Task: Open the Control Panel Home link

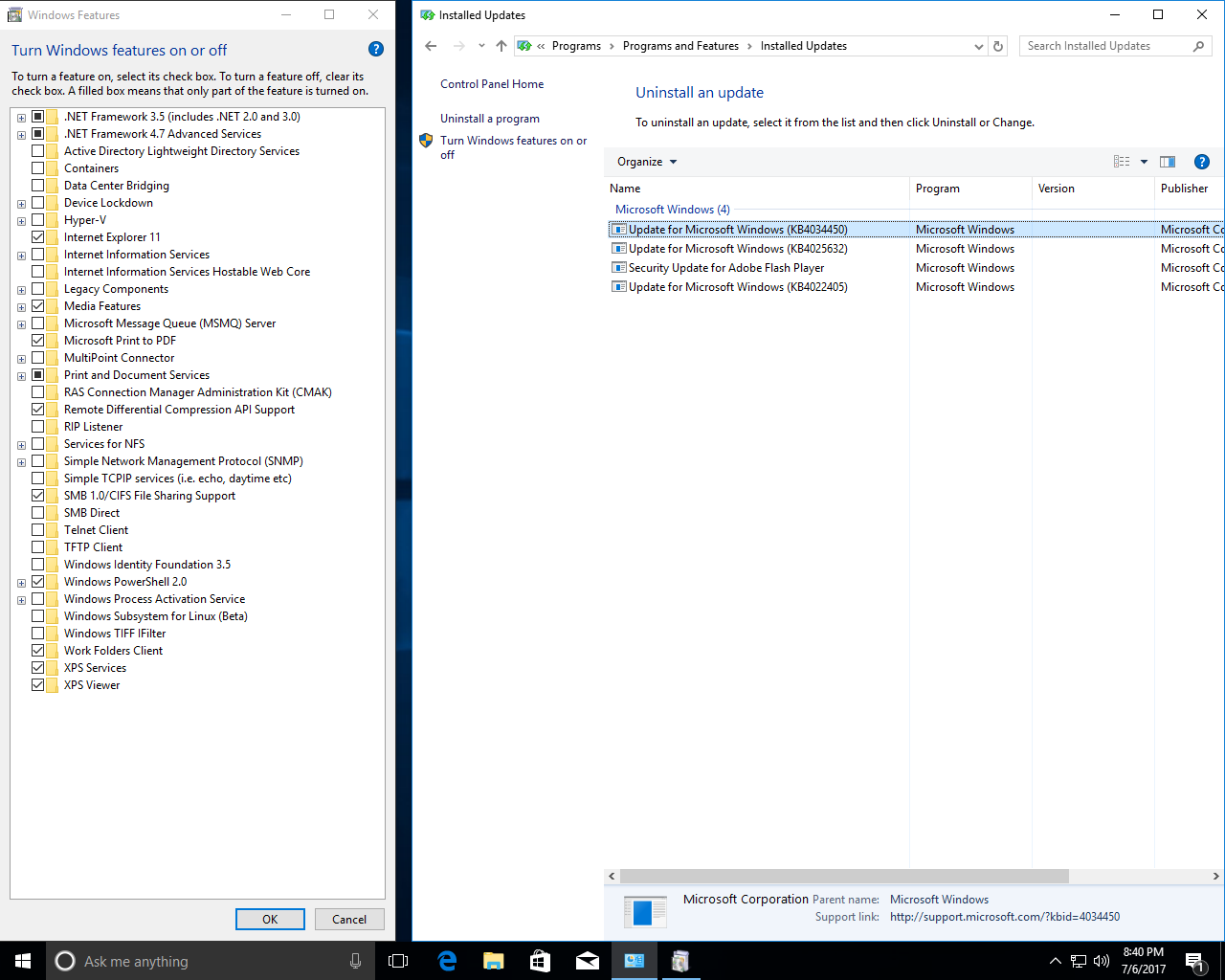Action: tap(492, 84)
